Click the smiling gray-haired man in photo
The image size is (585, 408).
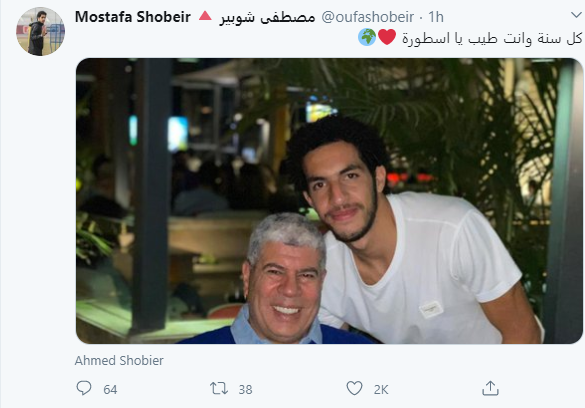284,280
